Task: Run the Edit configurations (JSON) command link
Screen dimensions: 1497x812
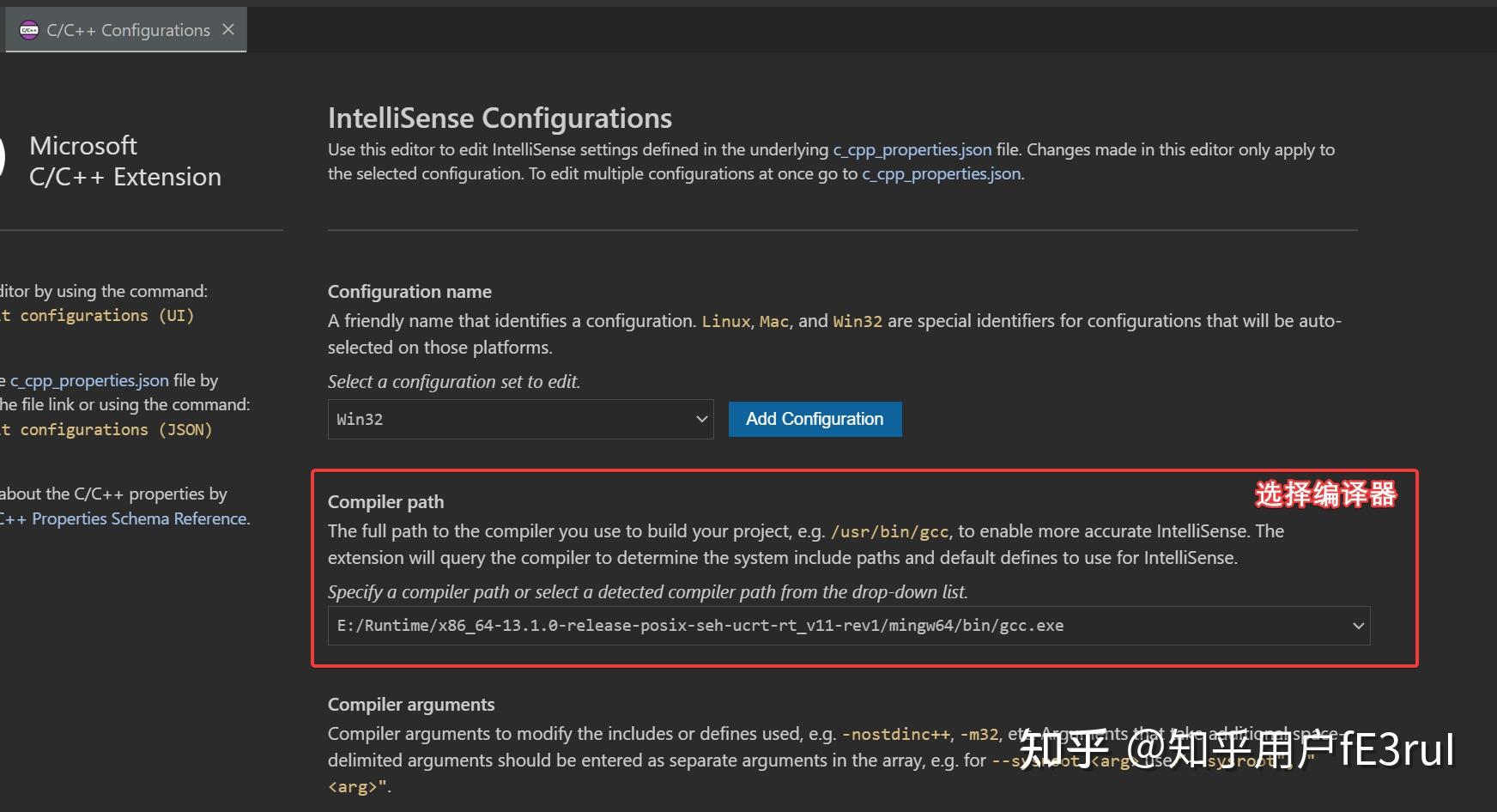Action: [108, 429]
